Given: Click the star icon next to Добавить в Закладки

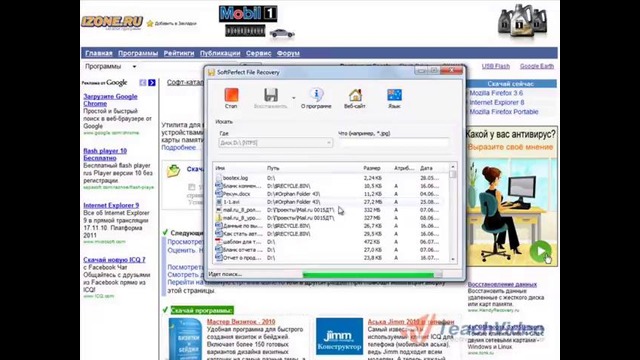Looking at the screenshot, I should (x=150, y=24).
